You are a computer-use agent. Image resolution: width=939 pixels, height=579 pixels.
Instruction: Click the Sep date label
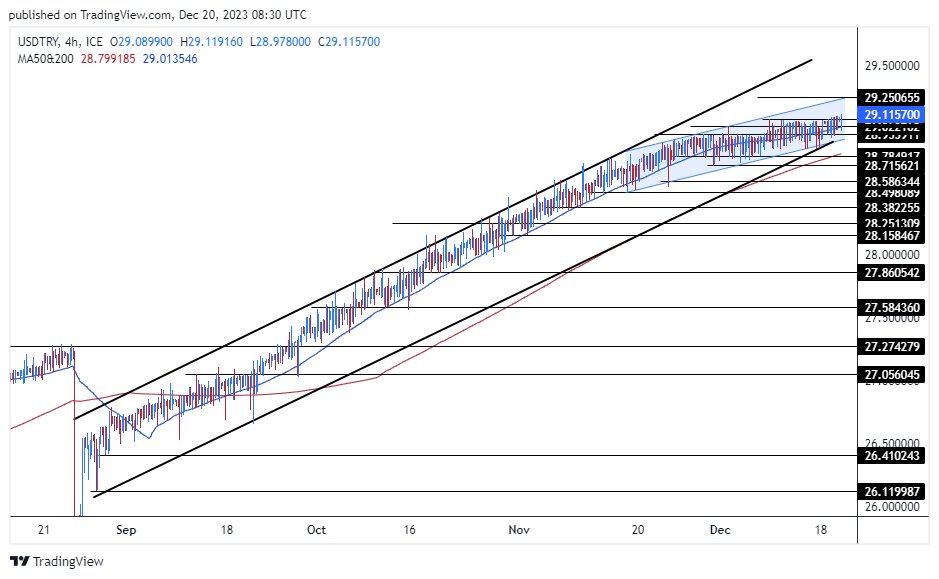pyautogui.click(x=126, y=530)
